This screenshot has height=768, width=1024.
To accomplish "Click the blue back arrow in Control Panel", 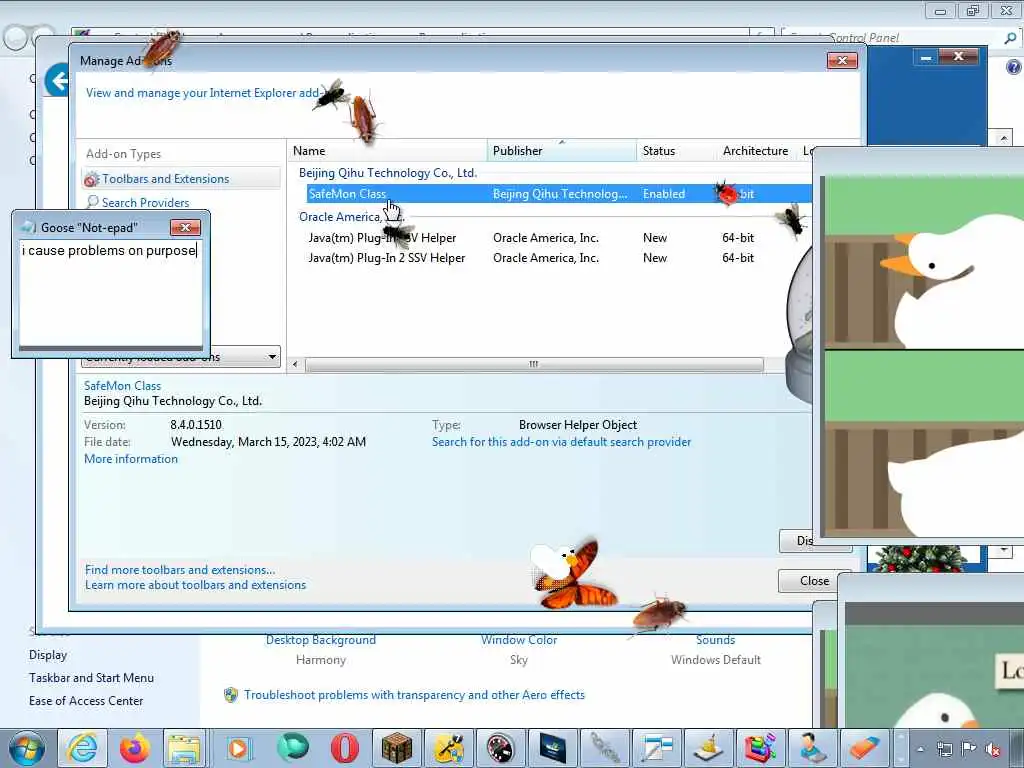I will (58, 81).
